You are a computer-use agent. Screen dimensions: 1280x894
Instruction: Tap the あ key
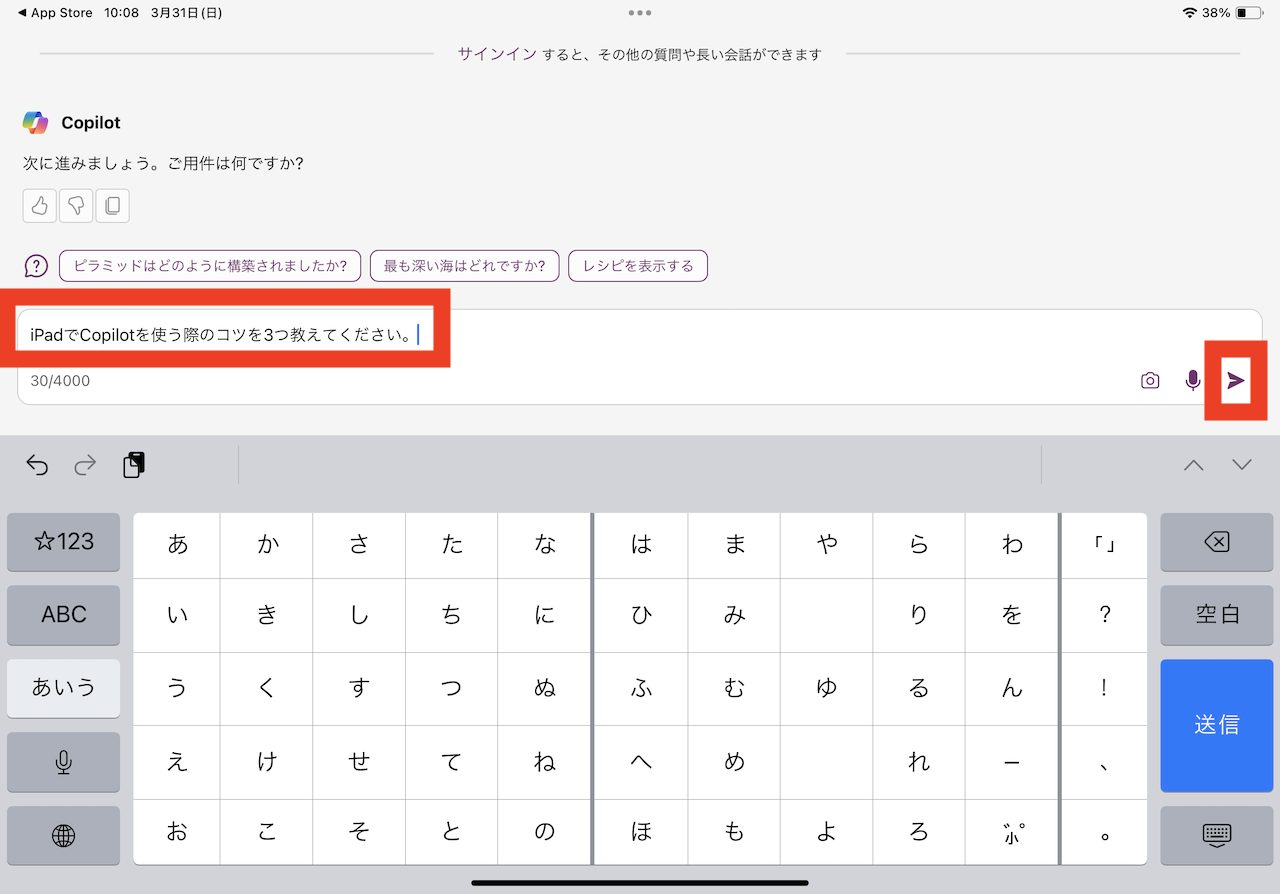click(177, 545)
